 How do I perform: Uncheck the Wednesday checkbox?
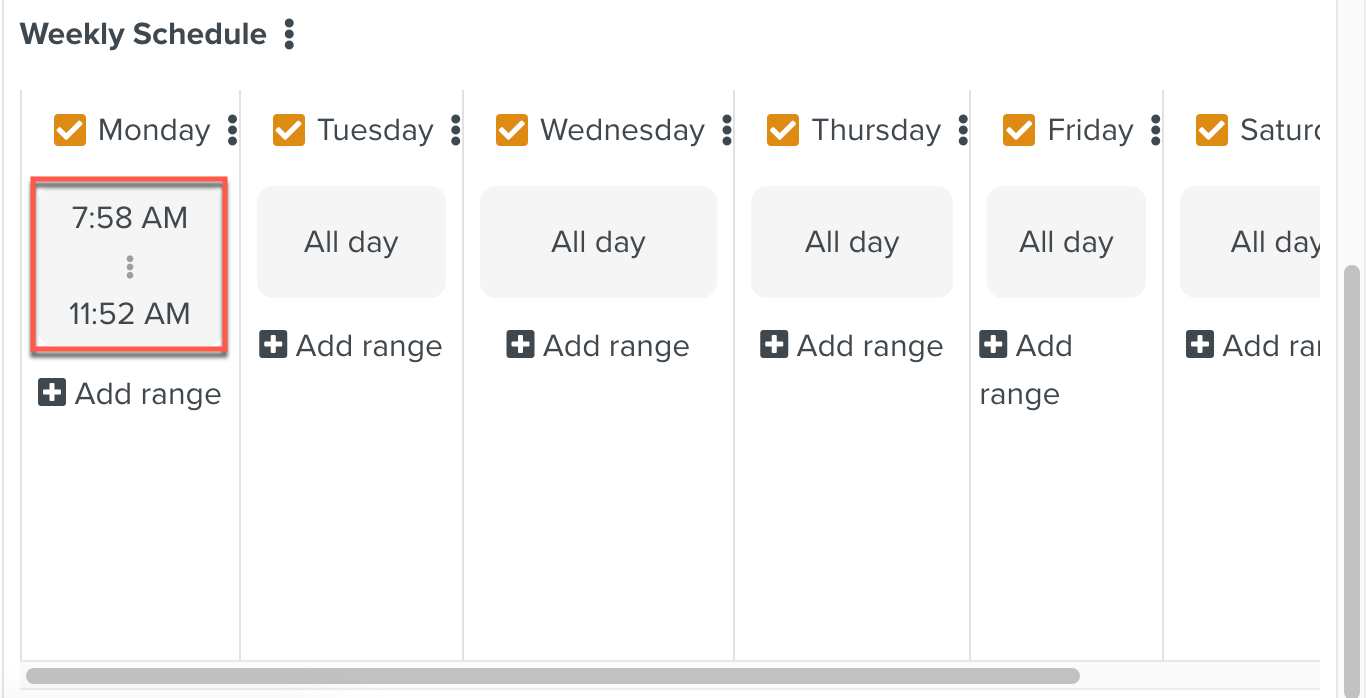coord(512,130)
